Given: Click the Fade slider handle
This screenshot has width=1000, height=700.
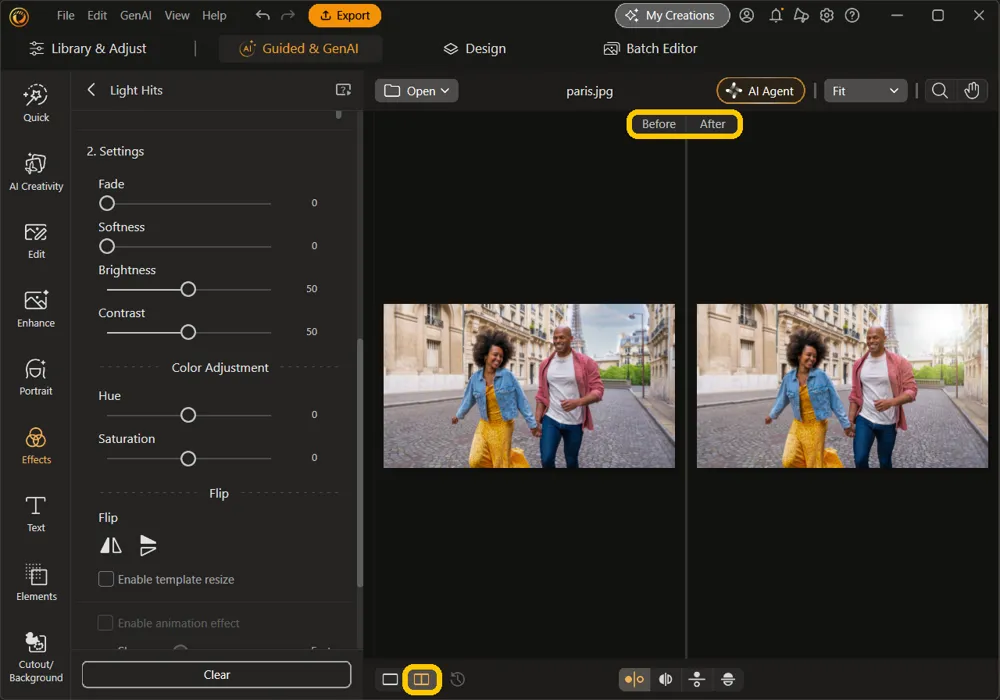Looking at the screenshot, I should pos(107,203).
